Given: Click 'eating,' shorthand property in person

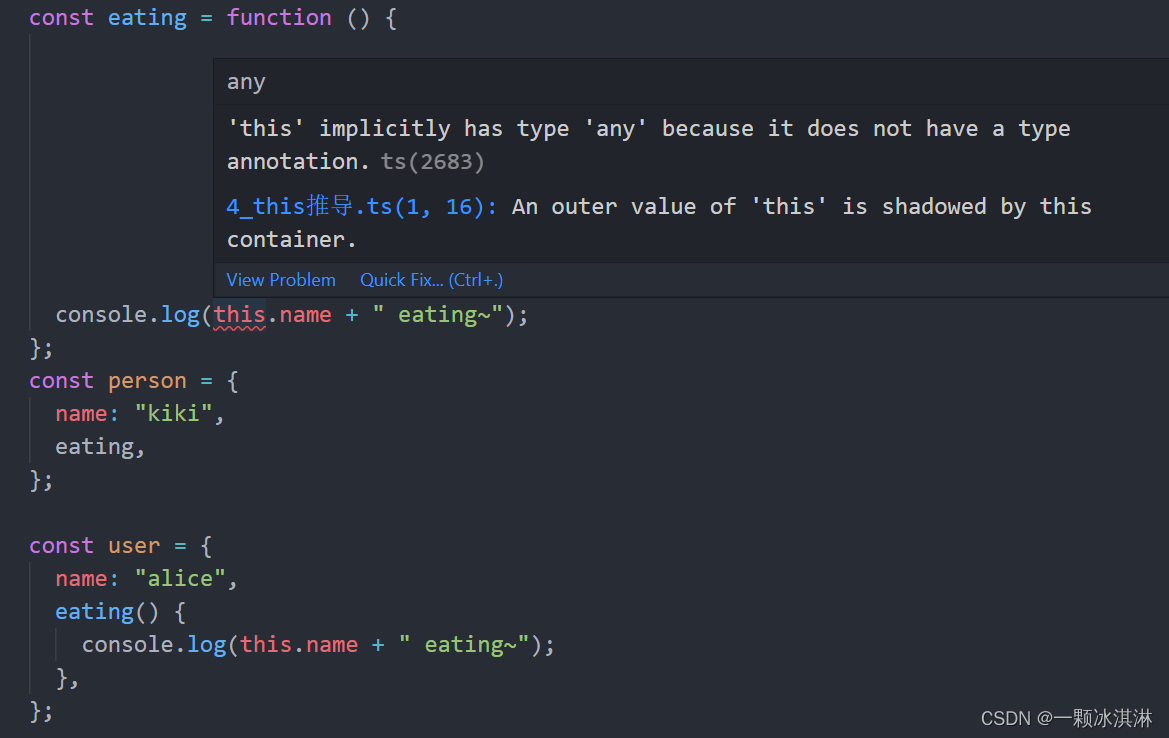Looking at the screenshot, I should point(94,446).
